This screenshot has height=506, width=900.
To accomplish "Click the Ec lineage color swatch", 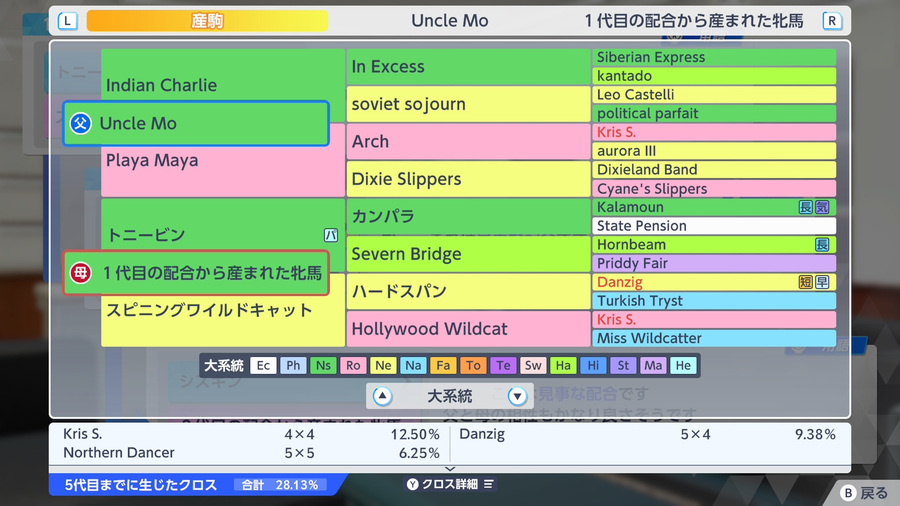I will (263, 365).
